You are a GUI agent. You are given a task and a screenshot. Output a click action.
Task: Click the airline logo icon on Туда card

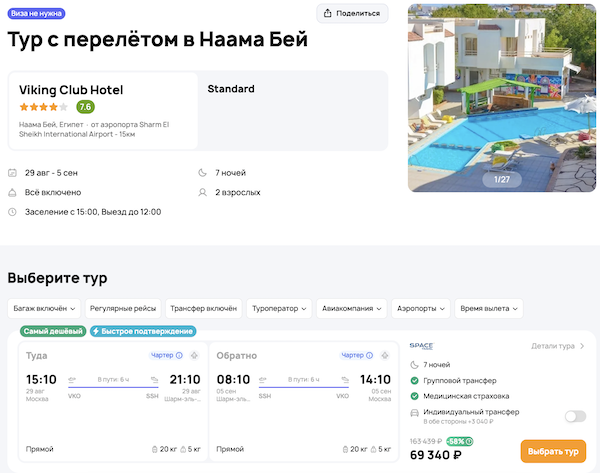coord(194,355)
